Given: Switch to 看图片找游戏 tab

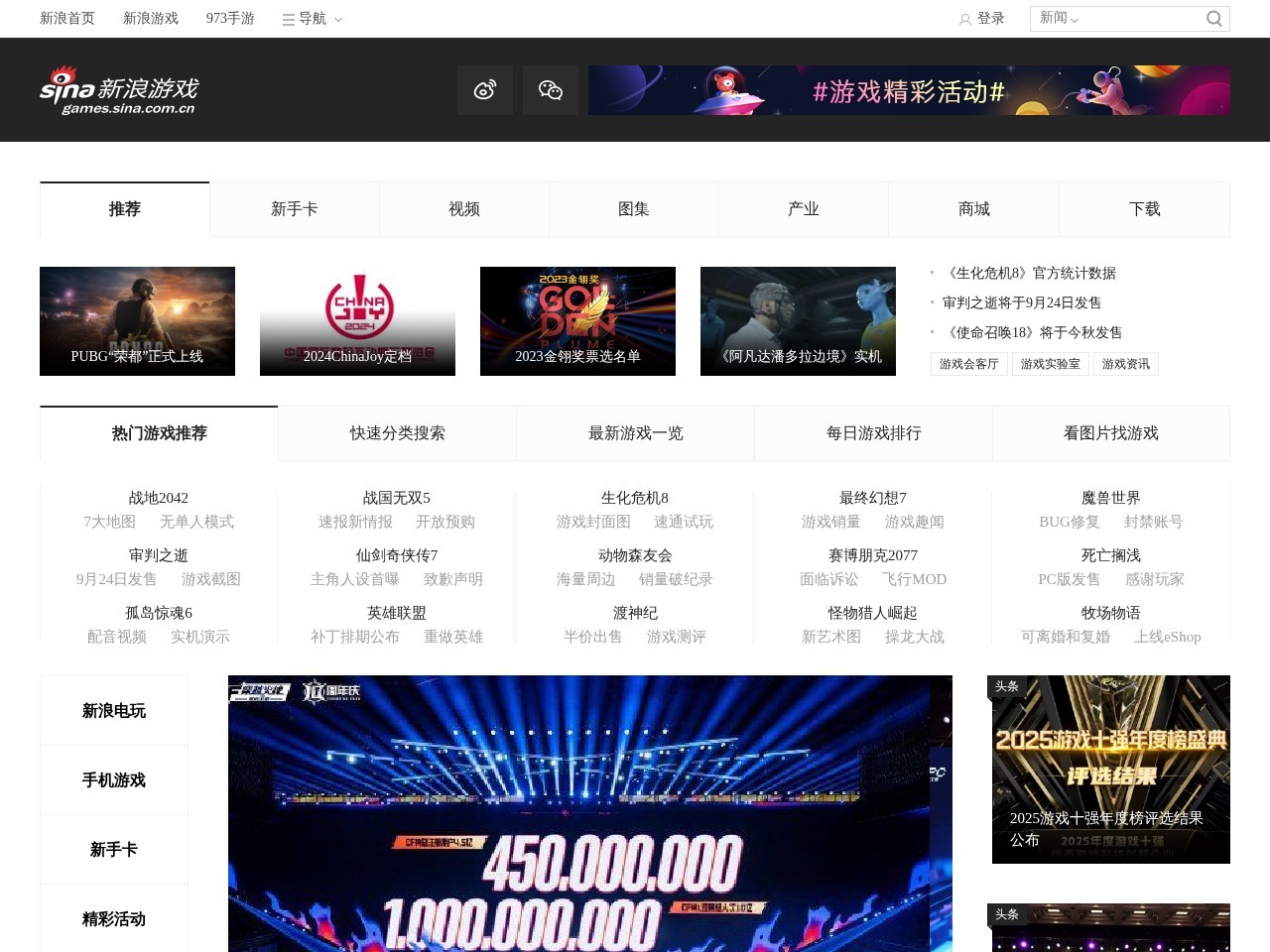Looking at the screenshot, I should coord(1111,433).
